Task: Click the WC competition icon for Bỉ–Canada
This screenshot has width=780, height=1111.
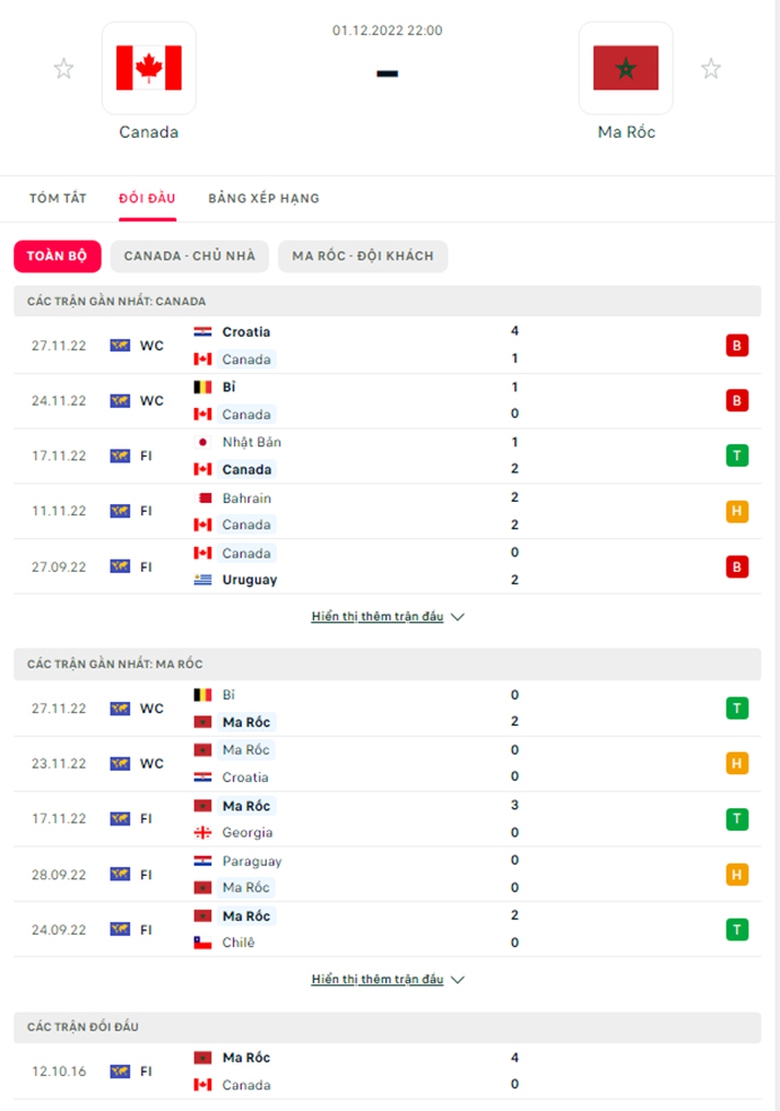Action: point(120,401)
